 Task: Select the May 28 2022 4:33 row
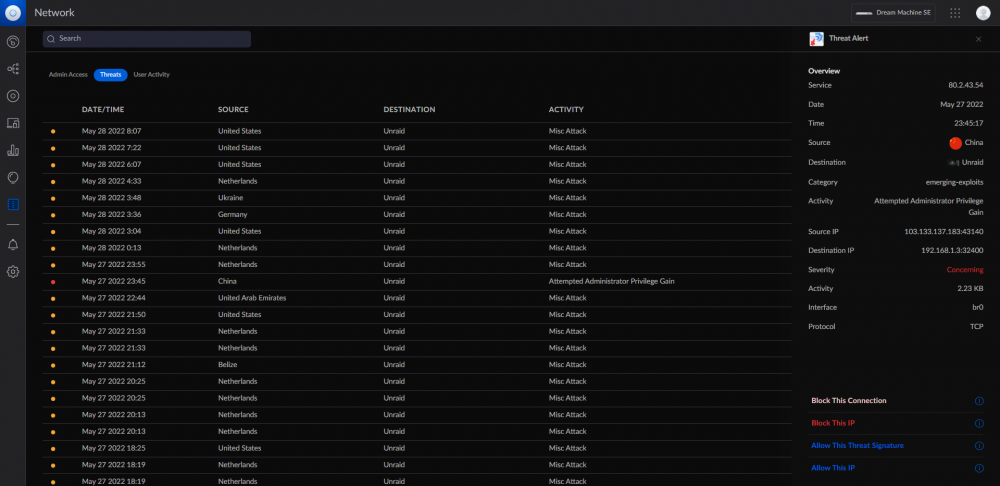coord(417,180)
